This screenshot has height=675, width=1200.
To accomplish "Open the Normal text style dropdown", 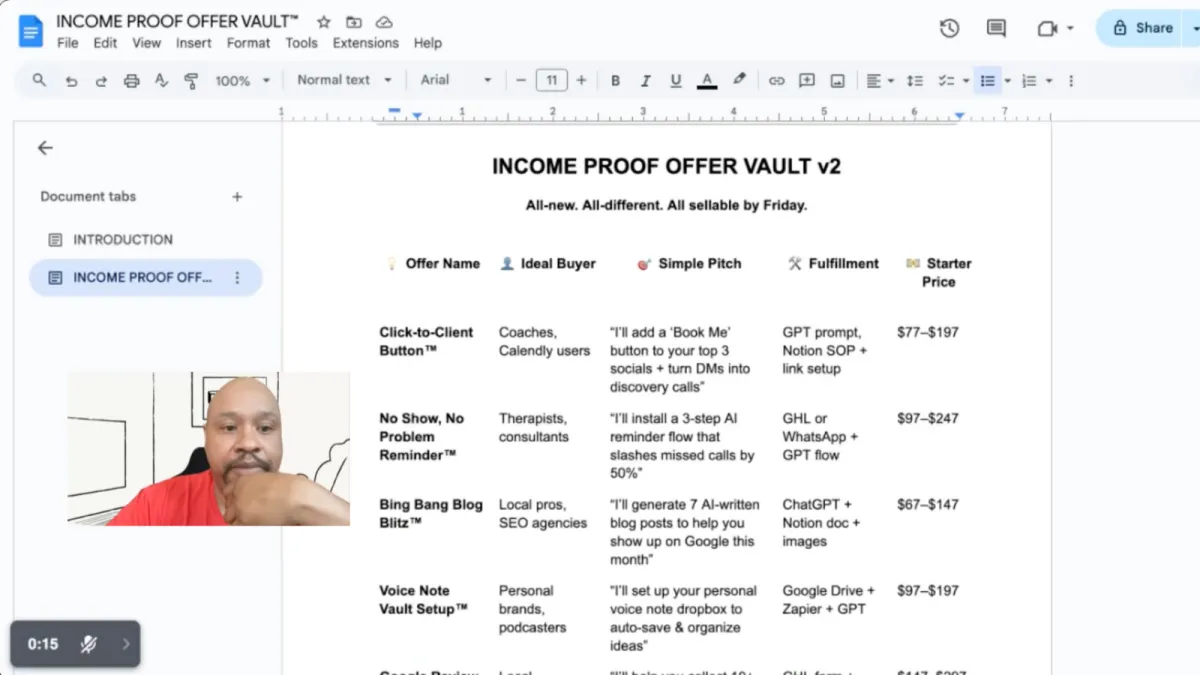I will (344, 80).
